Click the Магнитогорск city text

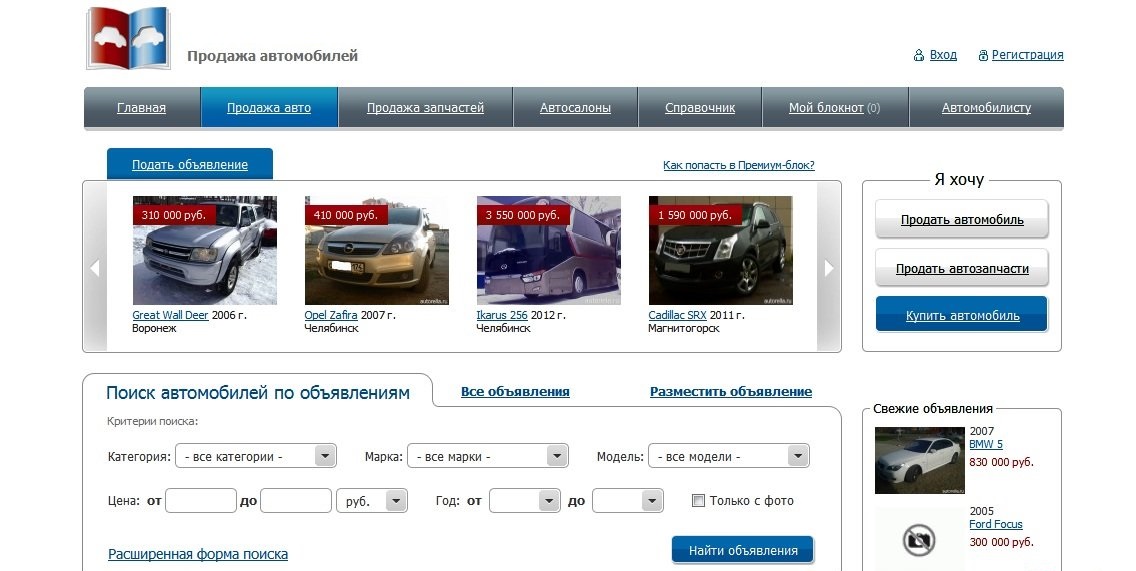click(x=684, y=328)
